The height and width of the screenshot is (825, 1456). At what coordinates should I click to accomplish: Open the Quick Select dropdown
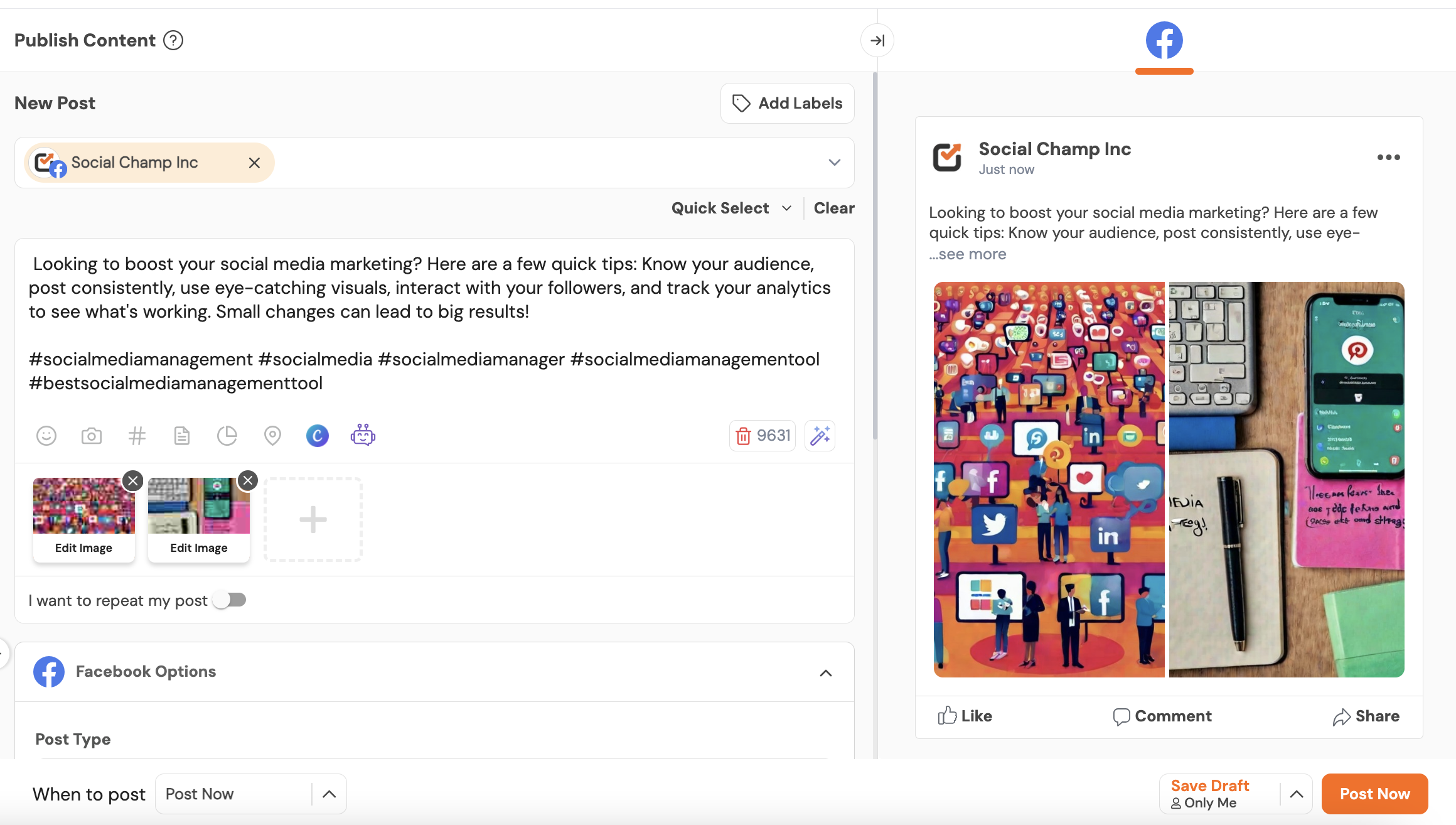tap(731, 208)
